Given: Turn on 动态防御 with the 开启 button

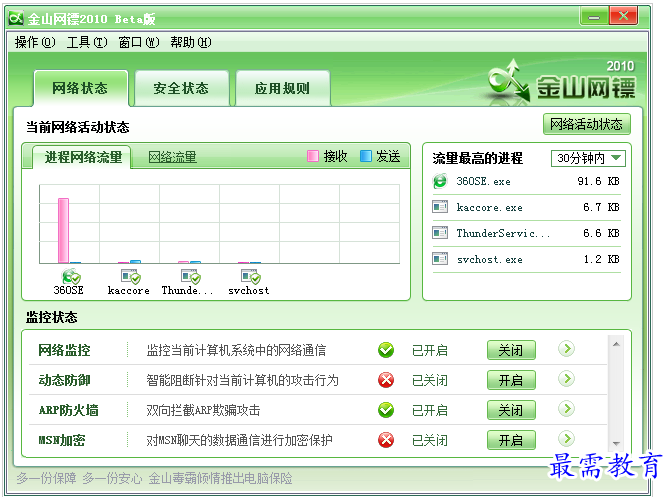Looking at the screenshot, I should pyautogui.click(x=511, y=381).
